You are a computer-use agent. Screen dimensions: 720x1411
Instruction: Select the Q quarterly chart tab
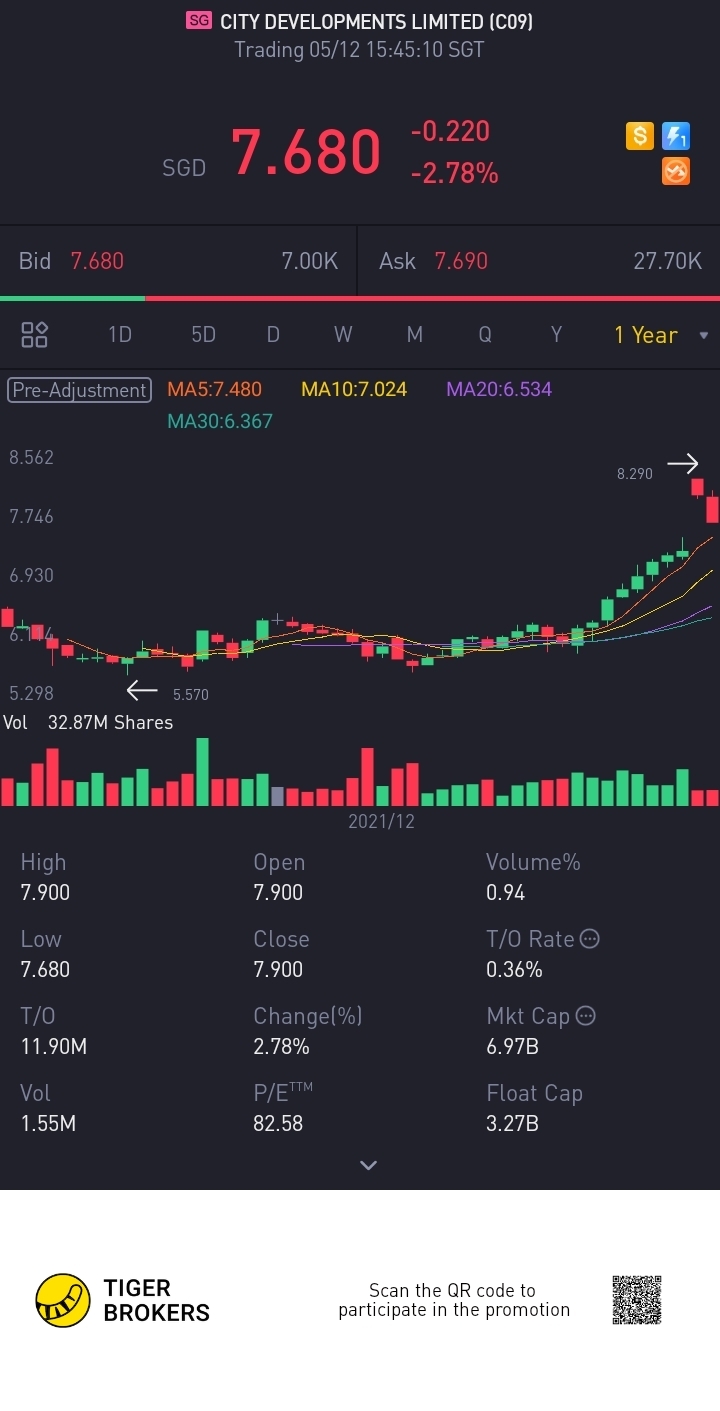pos(485,335)
